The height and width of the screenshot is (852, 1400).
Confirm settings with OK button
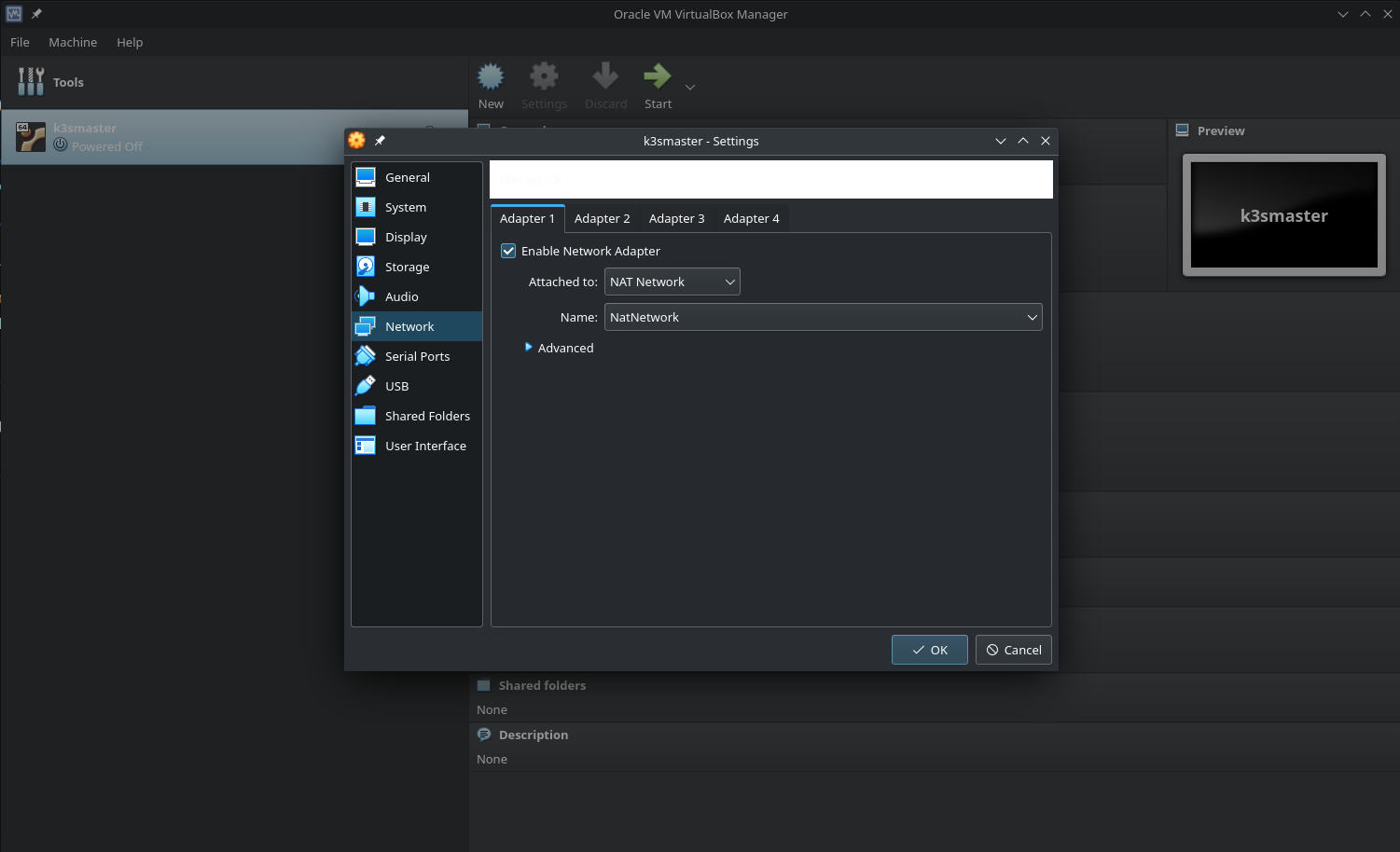pos(930,650)
